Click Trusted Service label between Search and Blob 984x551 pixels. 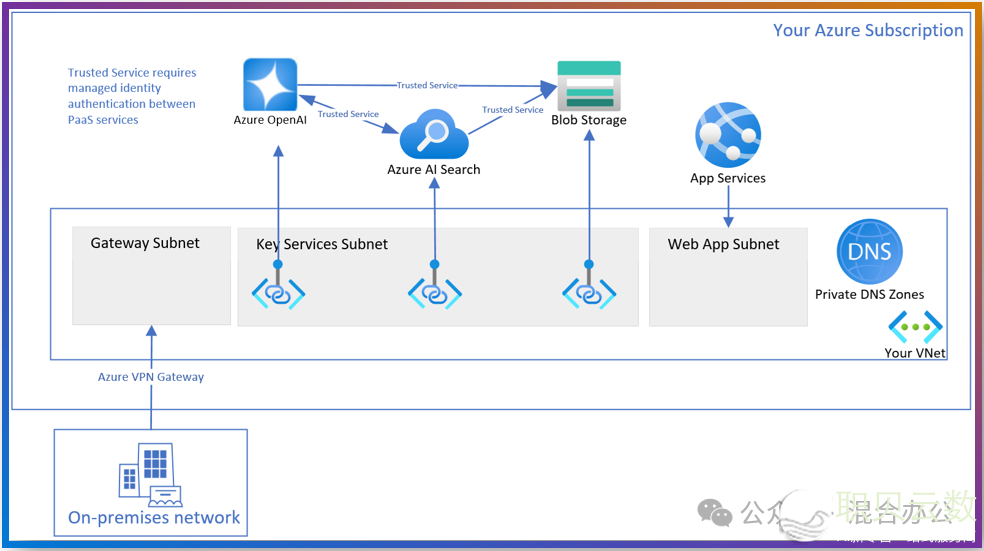point(512,110)
